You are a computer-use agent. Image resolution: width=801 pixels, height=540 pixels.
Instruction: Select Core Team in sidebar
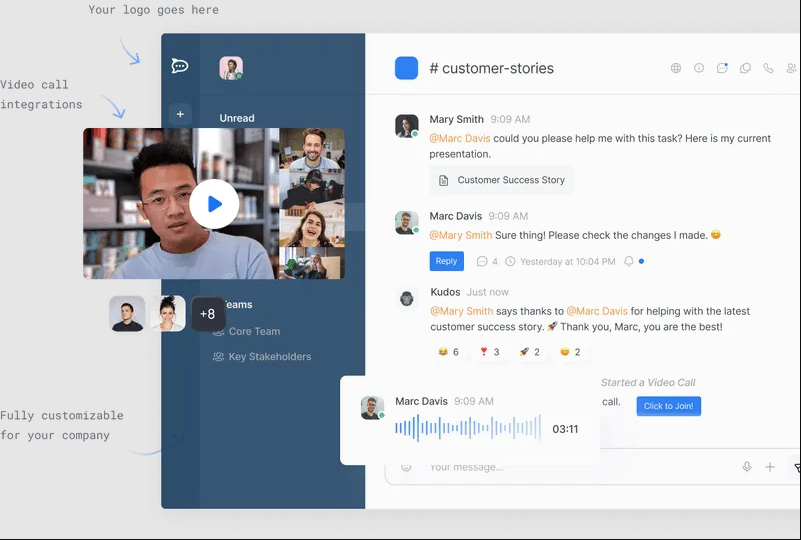point(254,332)
